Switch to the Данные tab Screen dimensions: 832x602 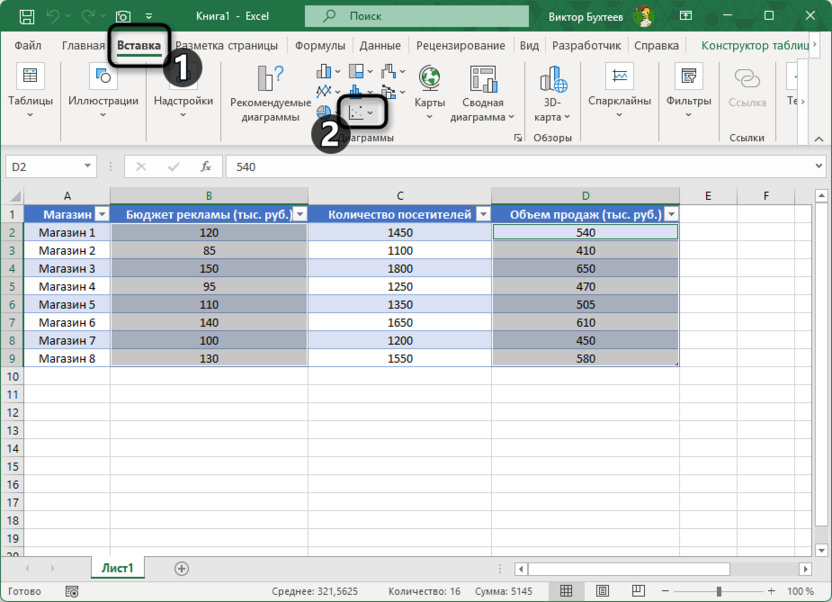(x=380, y=46)
